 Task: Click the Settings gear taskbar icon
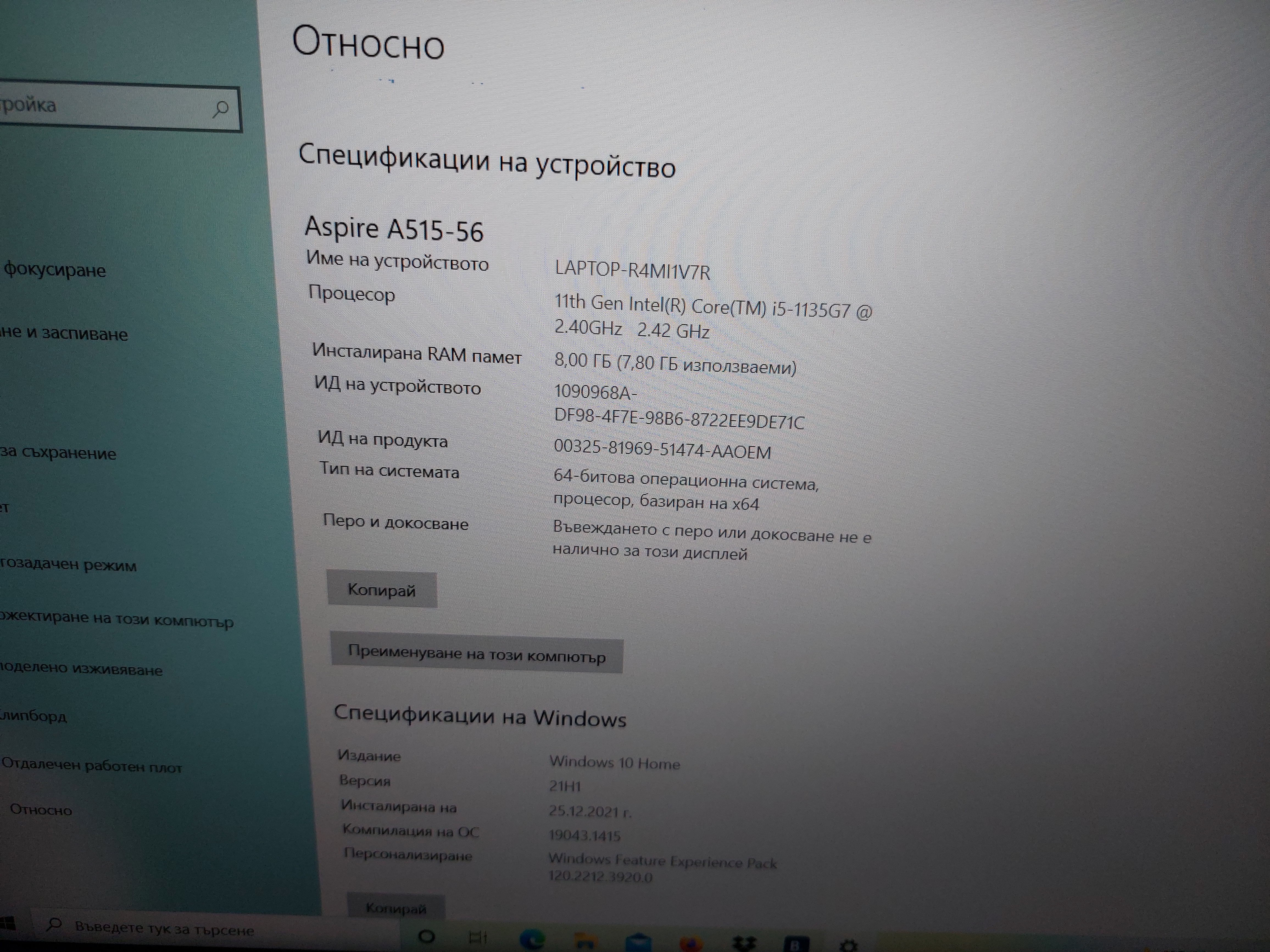(x=848, y=945)
